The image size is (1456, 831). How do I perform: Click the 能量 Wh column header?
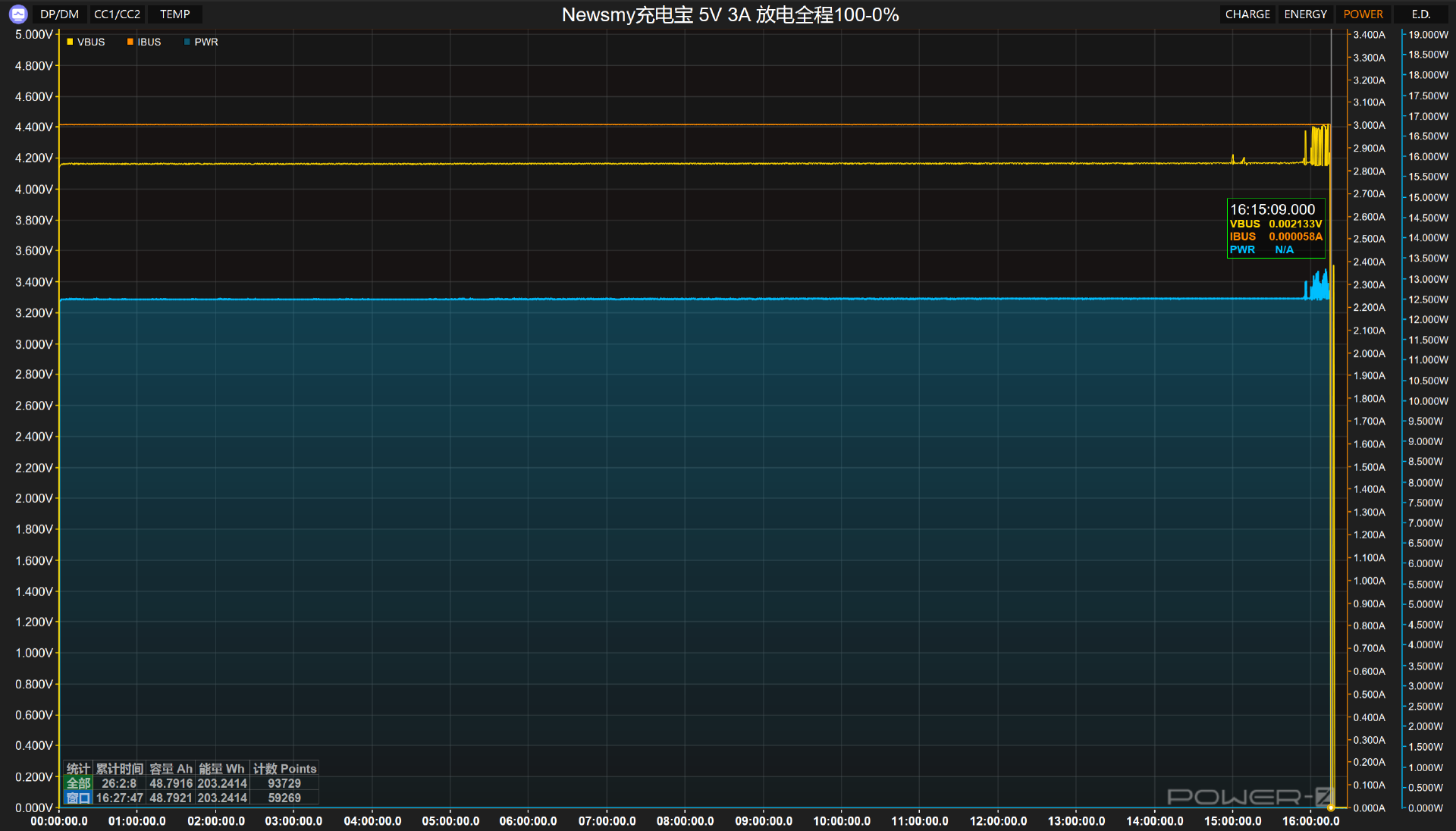click(x=221, y=769)
